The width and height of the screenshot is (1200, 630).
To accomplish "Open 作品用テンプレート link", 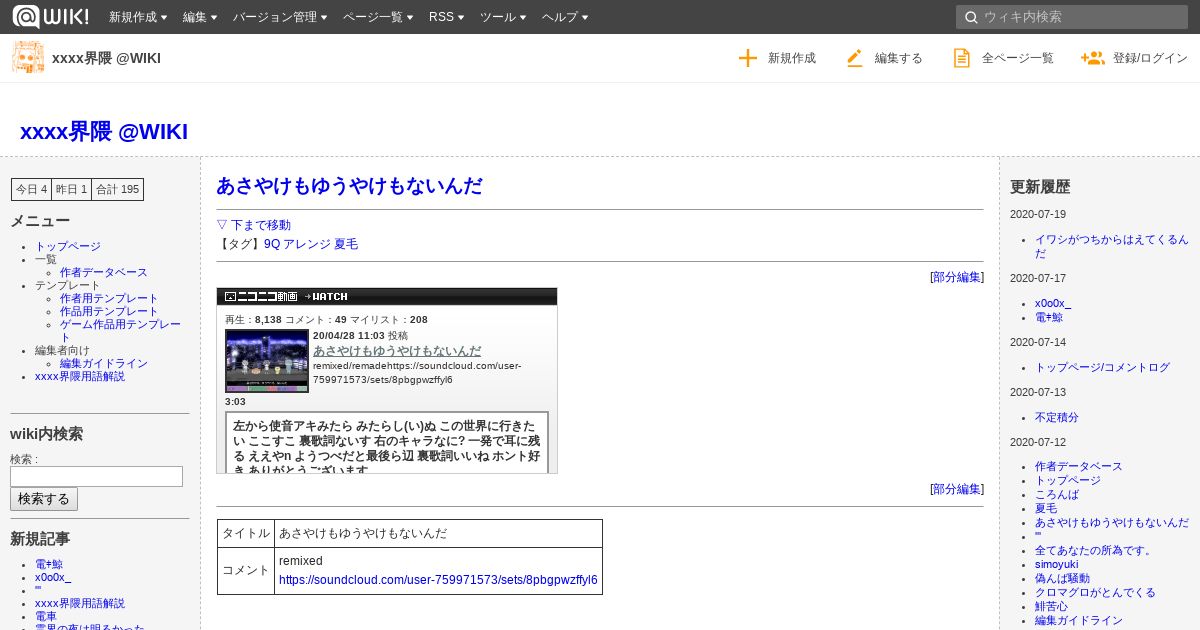I will 109,311.
